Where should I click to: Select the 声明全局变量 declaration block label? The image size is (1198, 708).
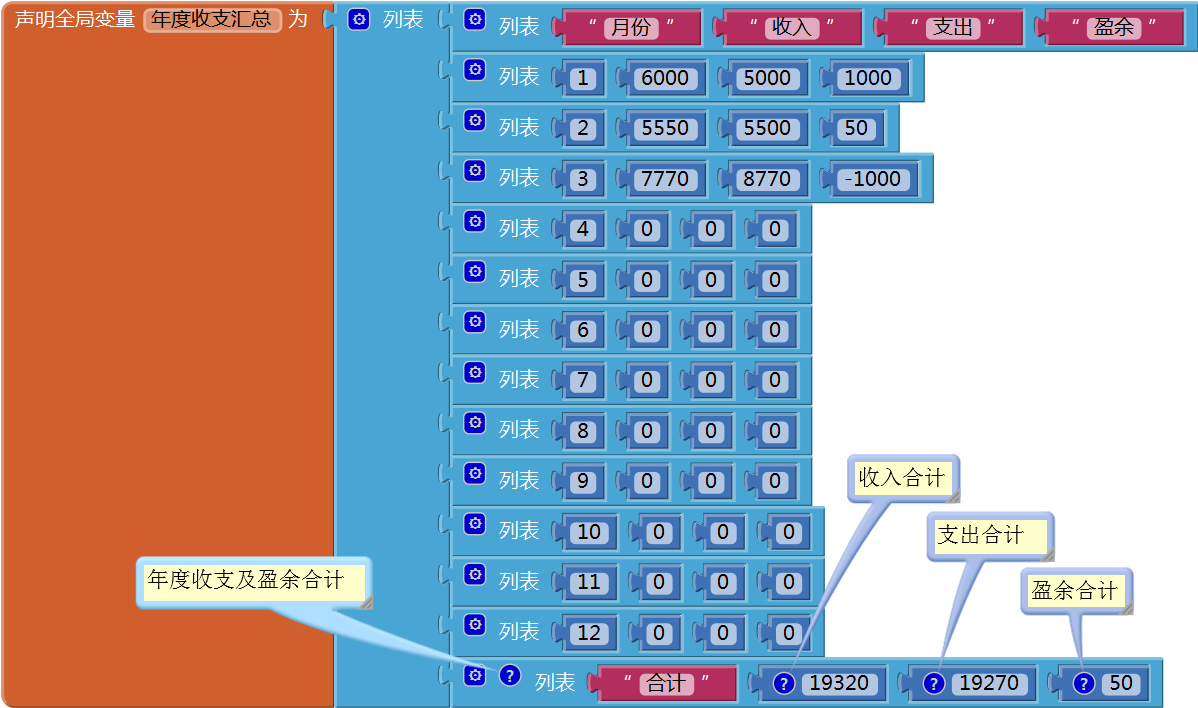pyautogui.click(x=75, y=19)
